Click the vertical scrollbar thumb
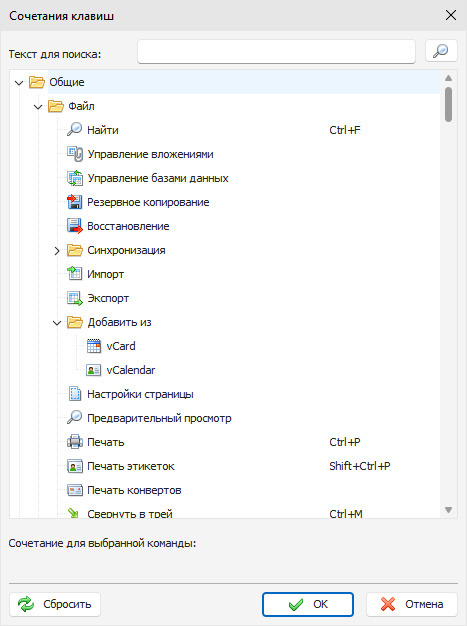The width and height of the screenshot is (467, 626). pos(448,104)
